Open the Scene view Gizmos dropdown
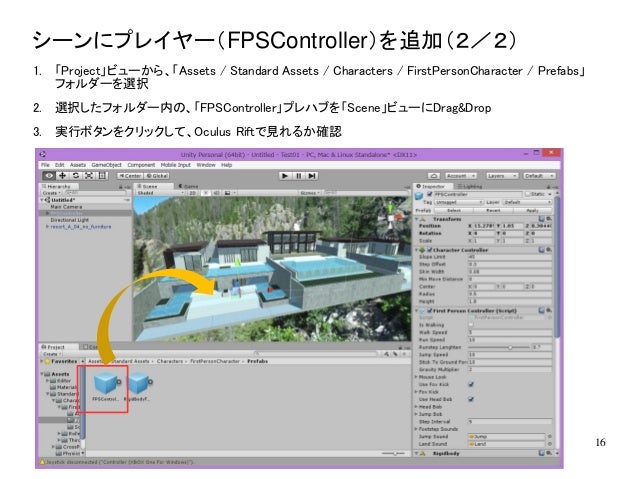Screen dimensions: 638x479 (x=311, y=193)
